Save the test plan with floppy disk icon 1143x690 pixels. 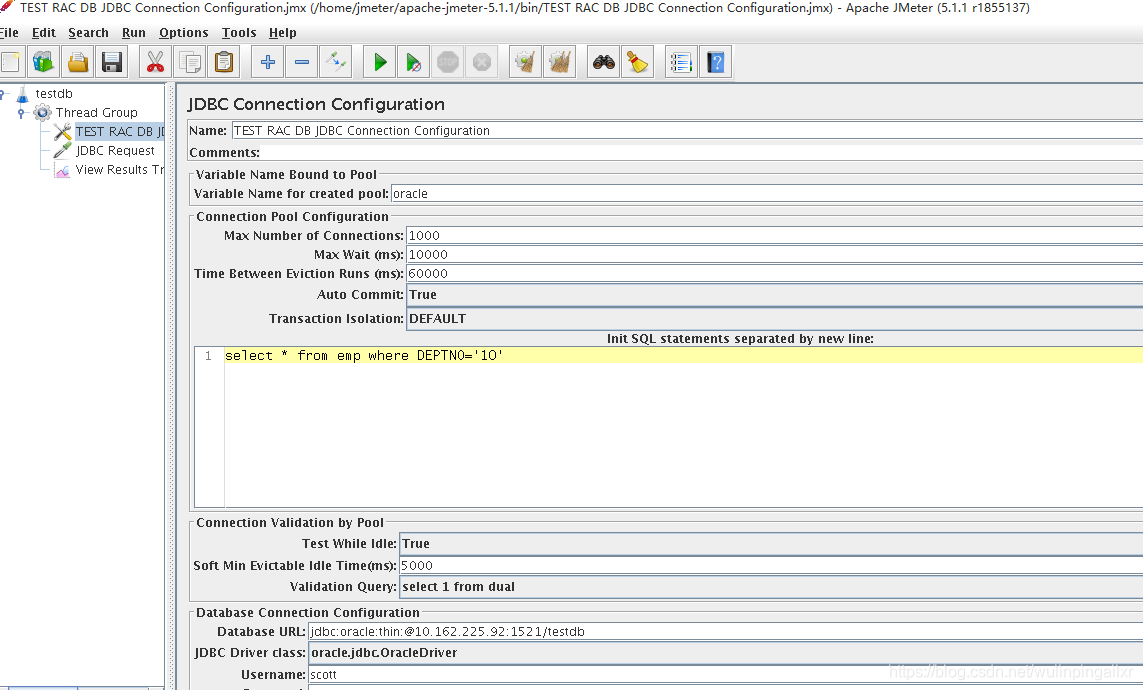(x=112, y=62)
